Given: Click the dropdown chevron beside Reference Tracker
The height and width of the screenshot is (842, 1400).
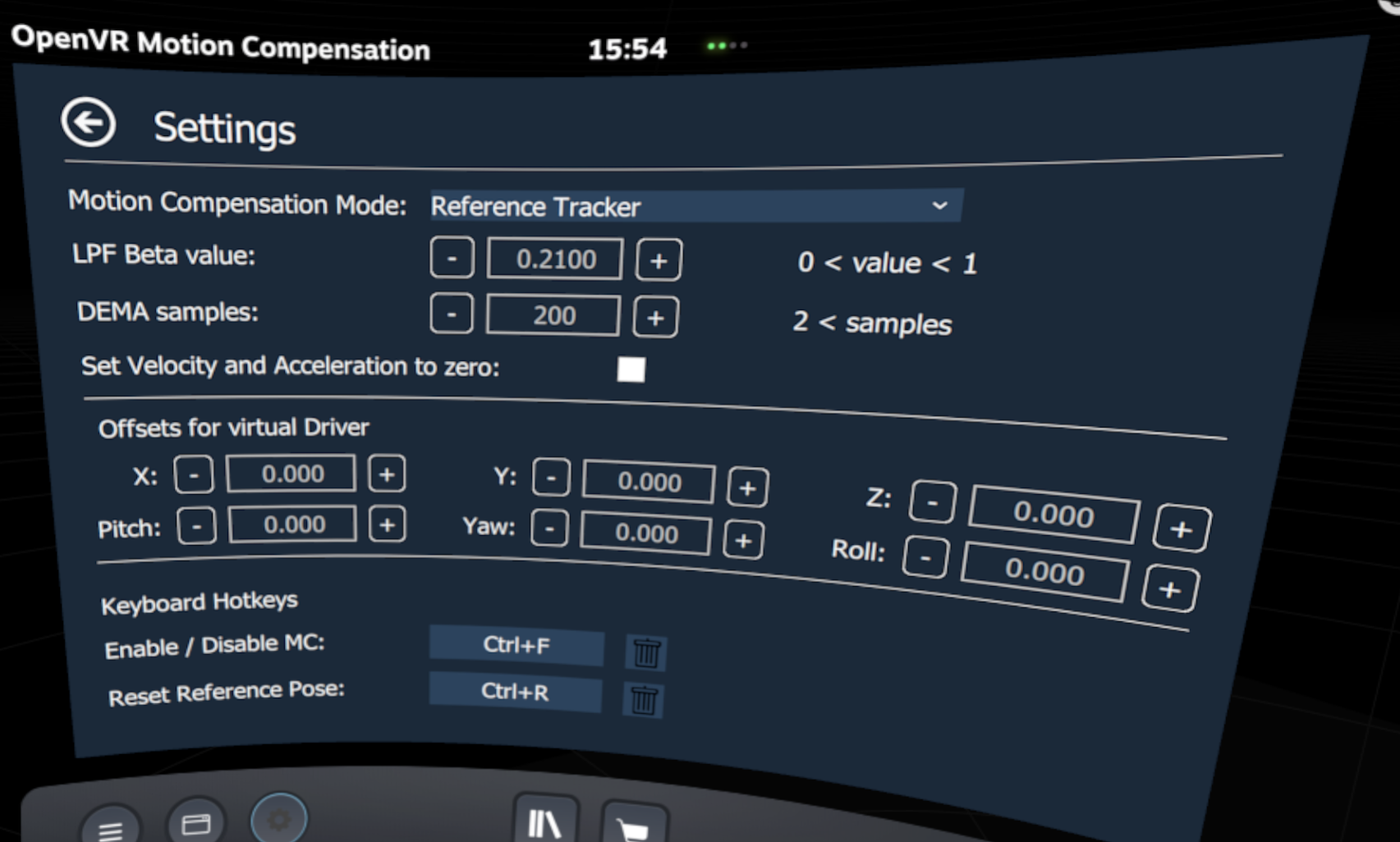Looking at the screenshot, I should click(940, 205).
